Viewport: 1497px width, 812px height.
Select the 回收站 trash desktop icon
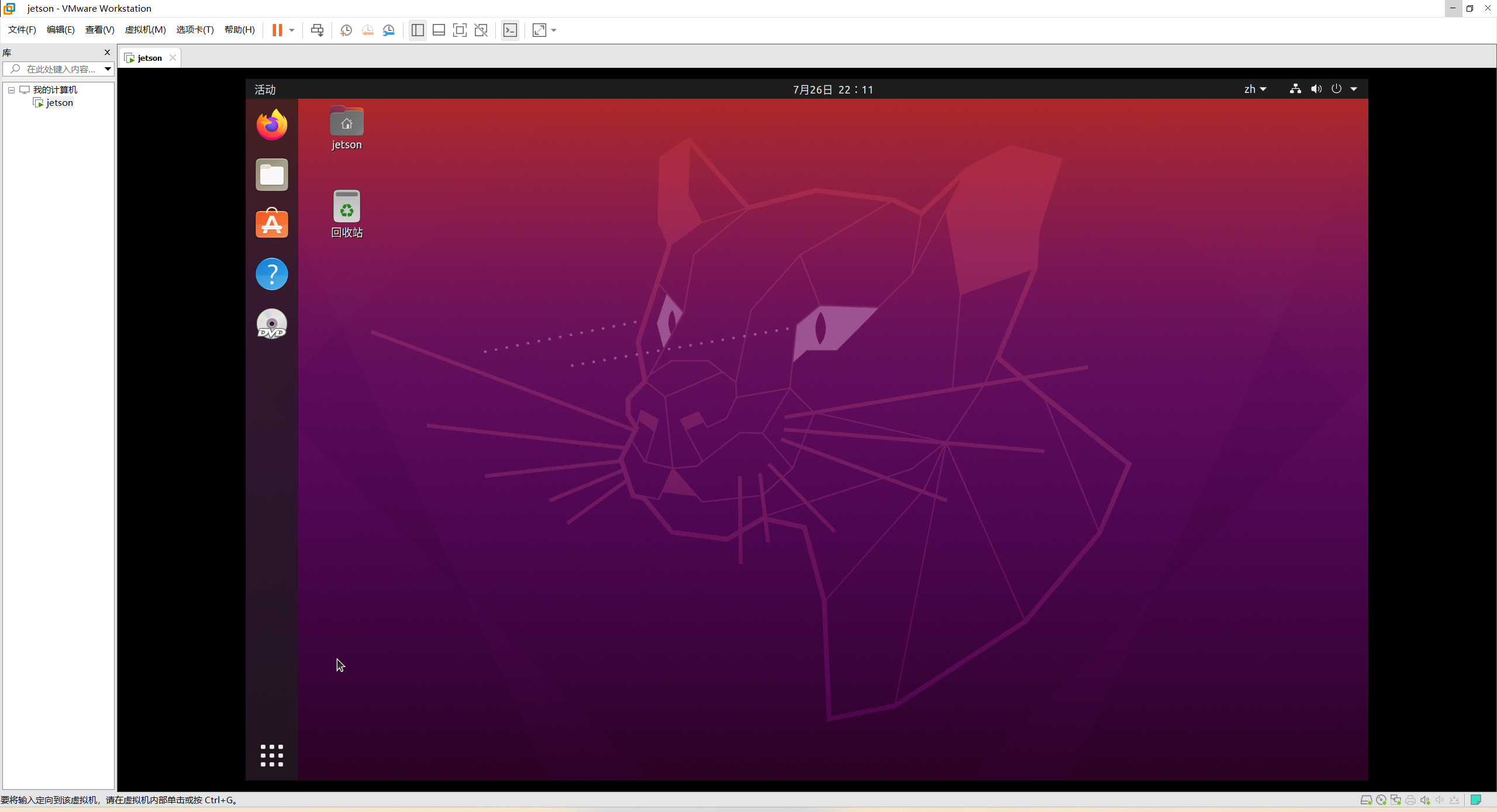point(347,214)
